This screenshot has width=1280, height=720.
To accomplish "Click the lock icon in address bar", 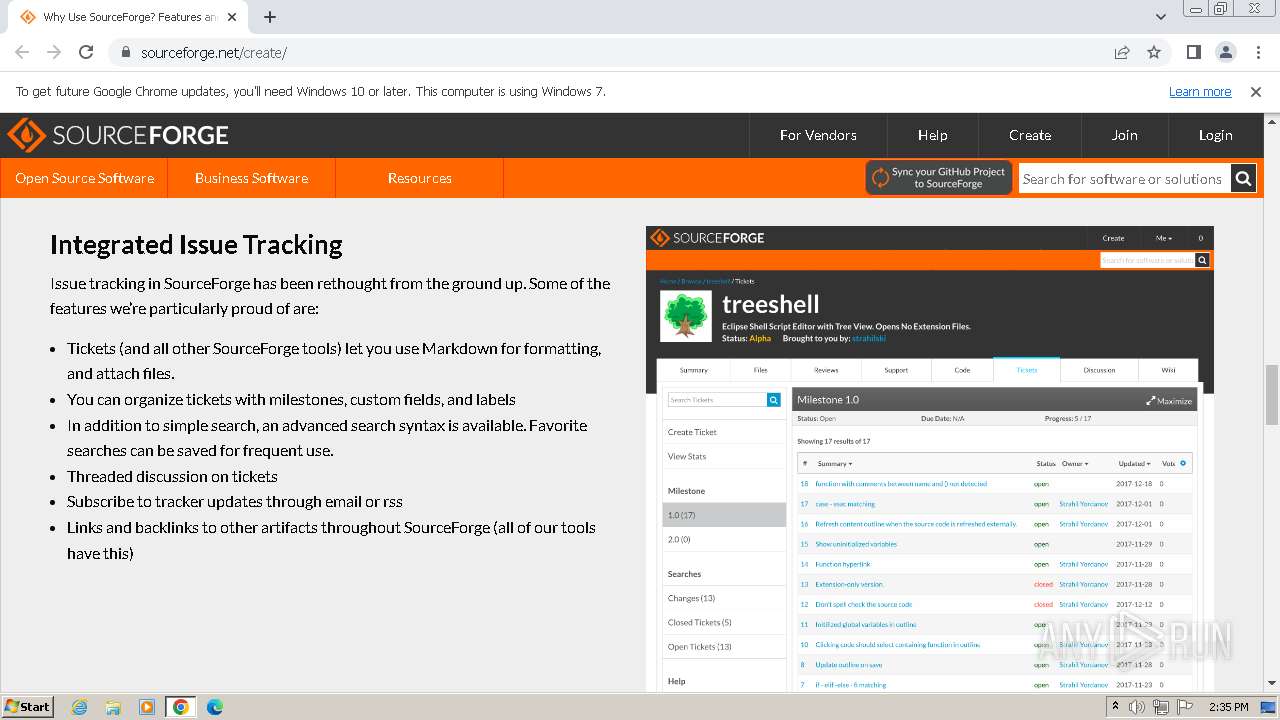I will point(125,53).
